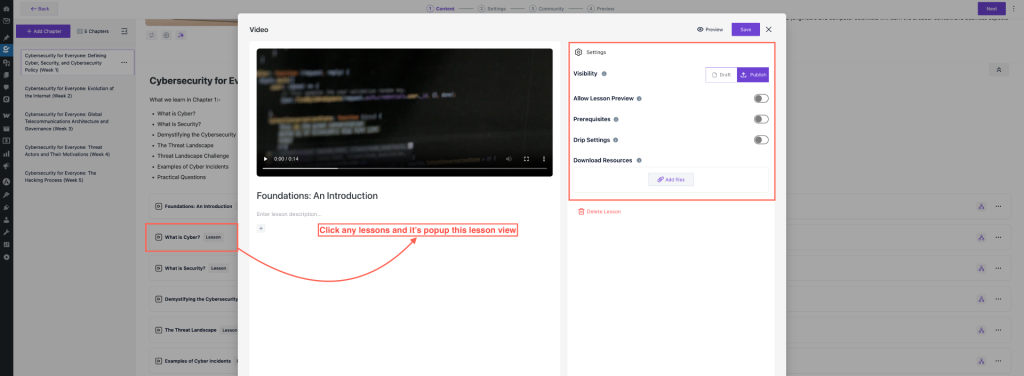This screenshot has height=376, width=1024.
Task: Open the WordPress admin pin icon in the sidebar
Action: point(7,38)
